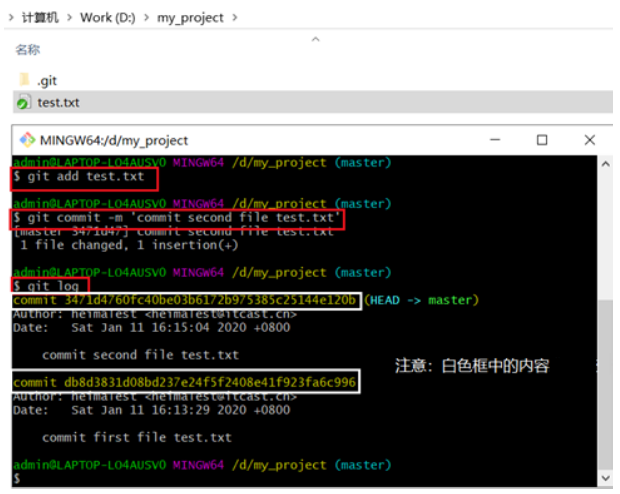This screenshot has width=620, height=494.
Task: Open the .git folder name
Action: tap(47, 81)
